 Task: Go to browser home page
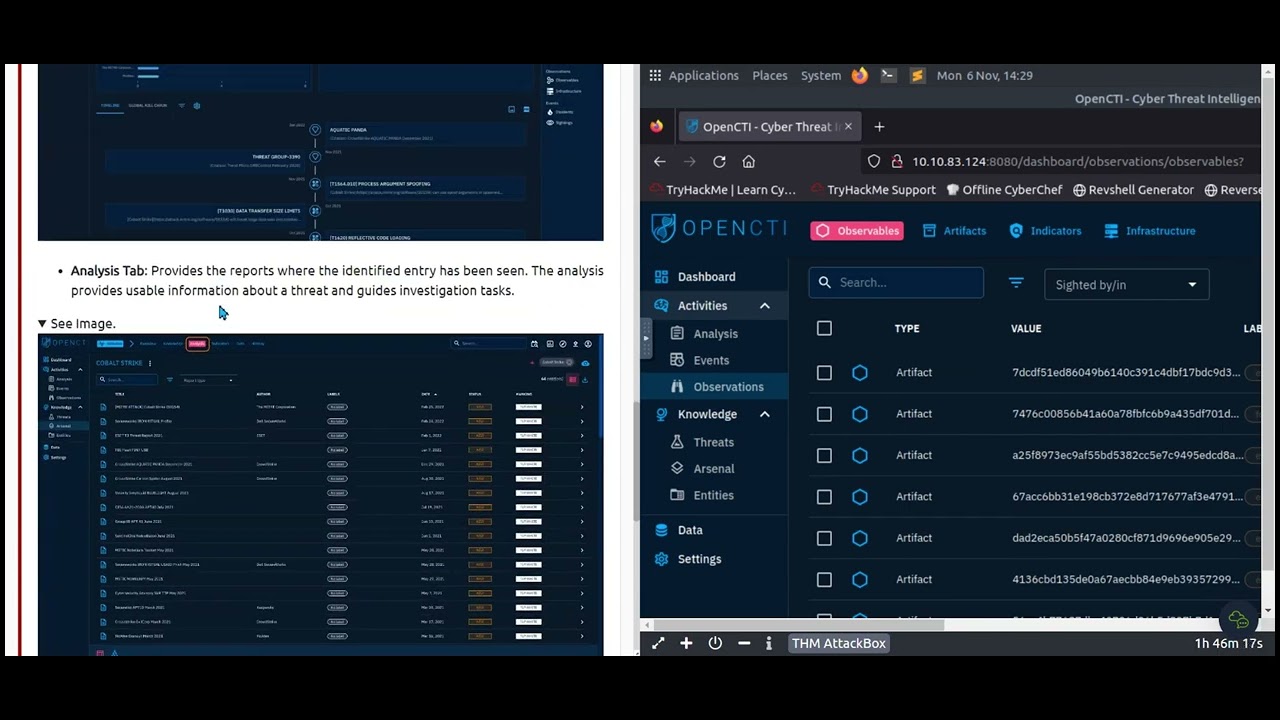pos(749,161)
